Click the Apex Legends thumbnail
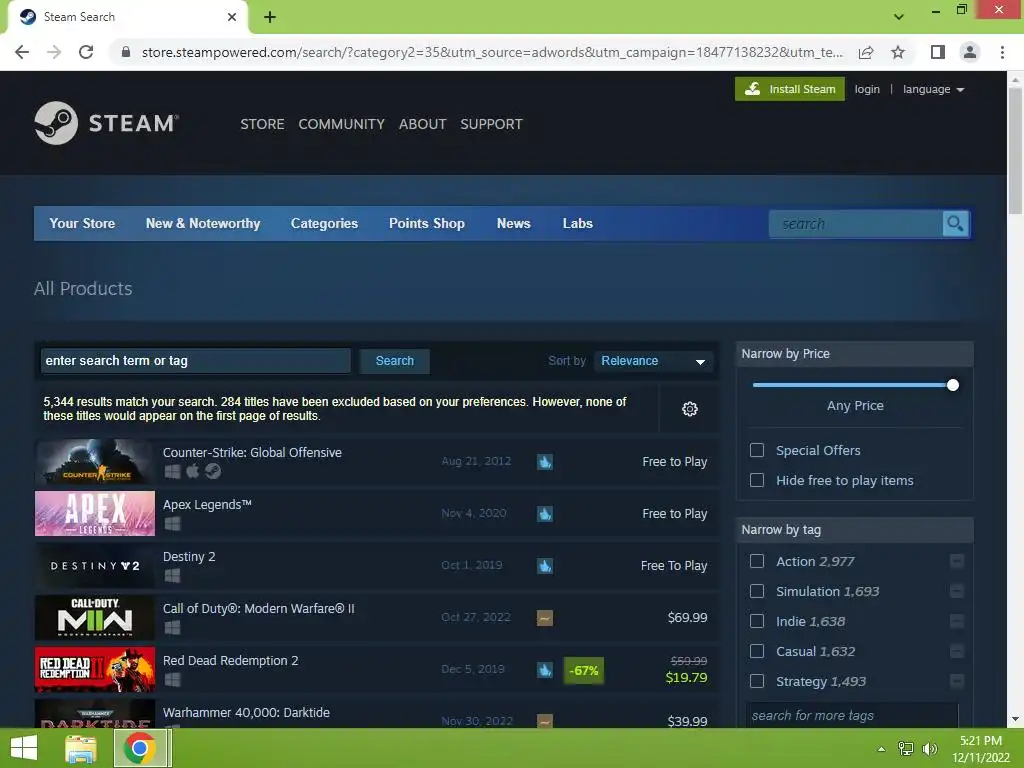 (95, 513)
